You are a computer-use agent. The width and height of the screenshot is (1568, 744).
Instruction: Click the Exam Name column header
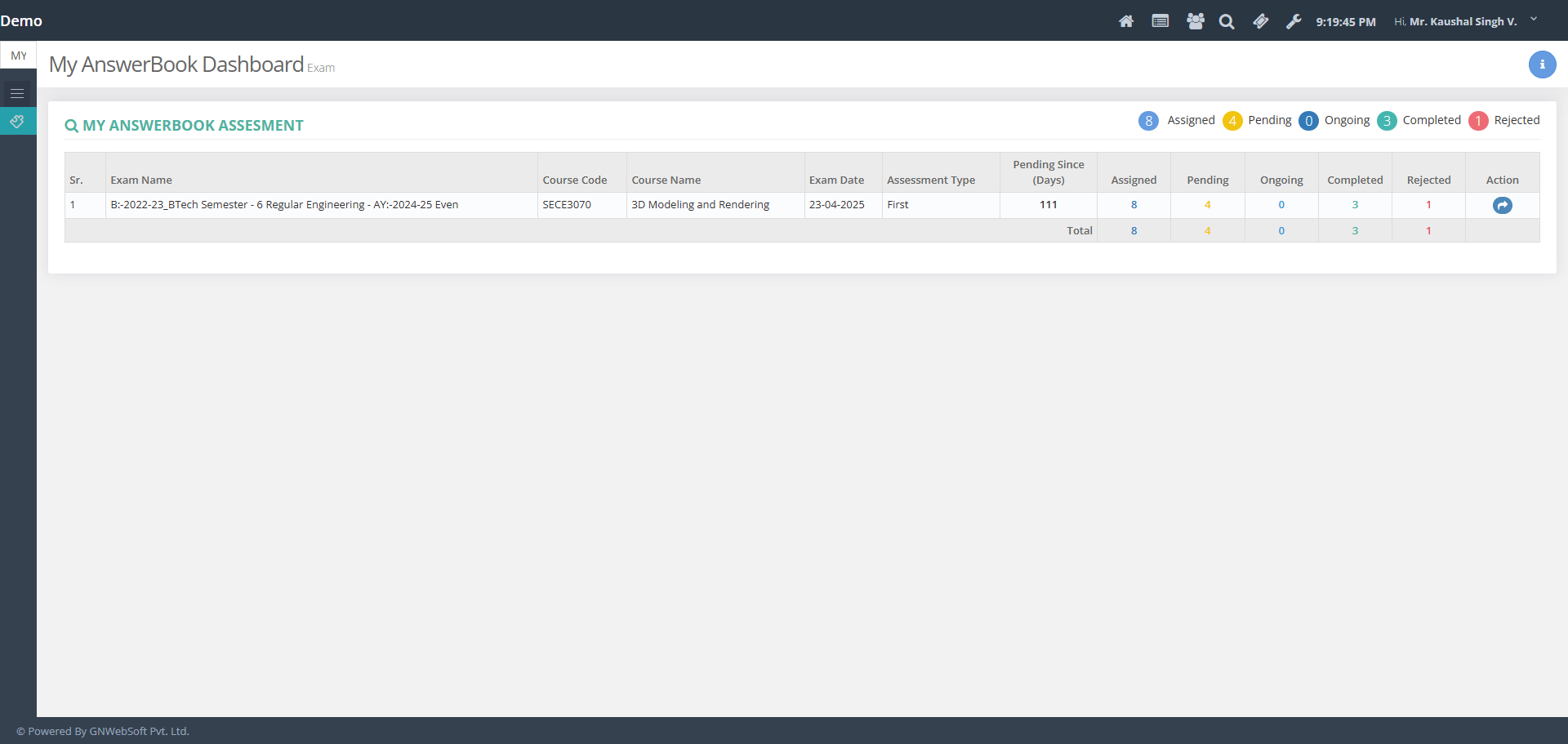click(x=141, y=180)
